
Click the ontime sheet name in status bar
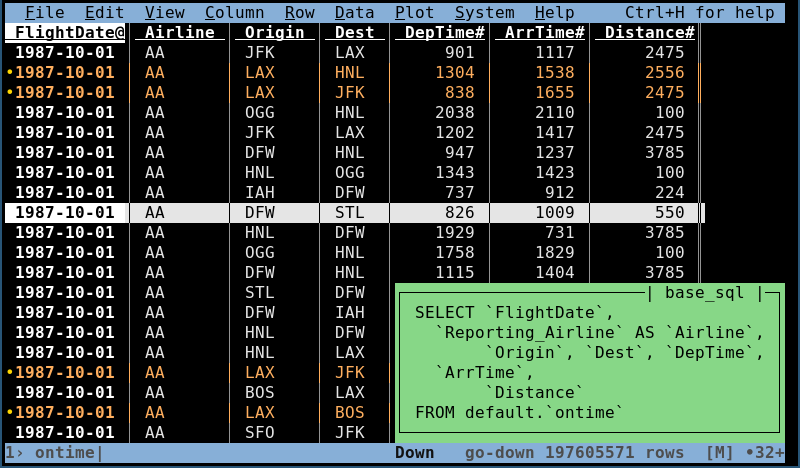click(x=65, y=452)
